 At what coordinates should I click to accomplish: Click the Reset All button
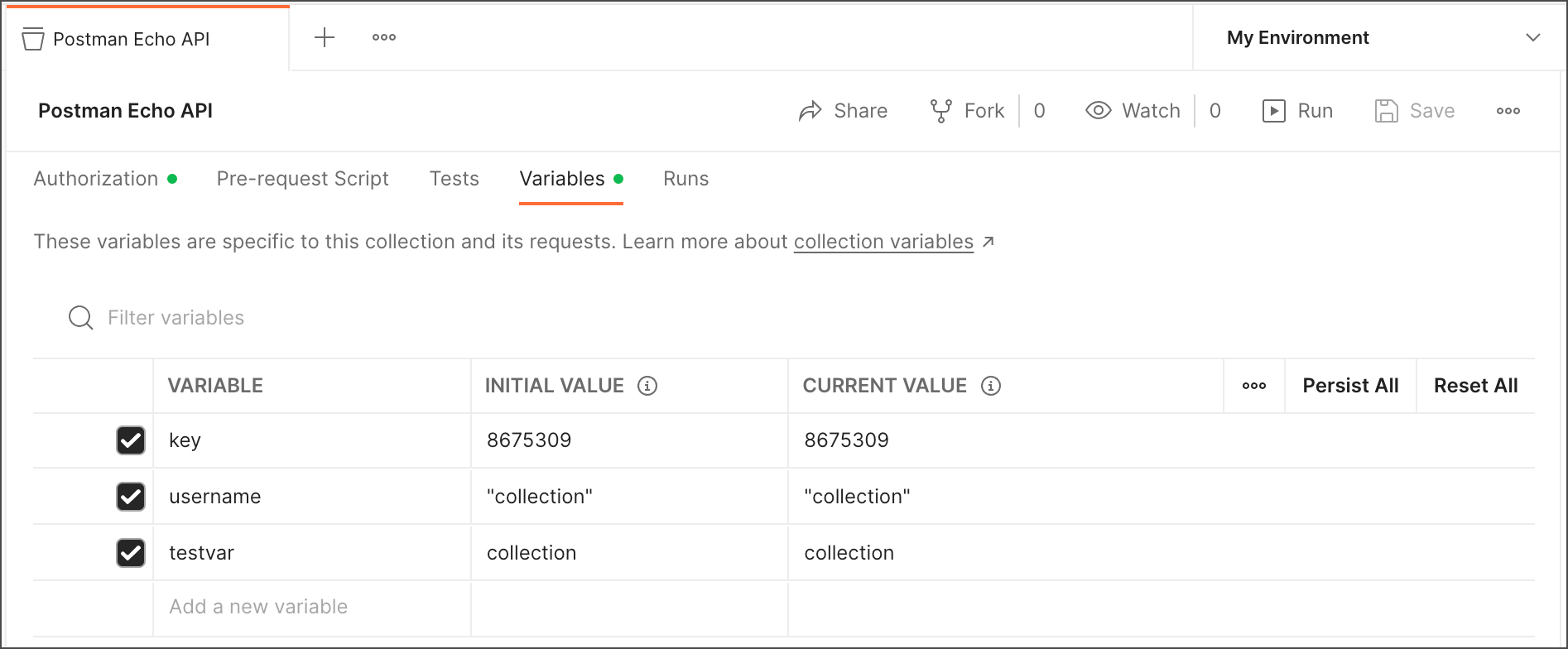(x=1475, y=386)
